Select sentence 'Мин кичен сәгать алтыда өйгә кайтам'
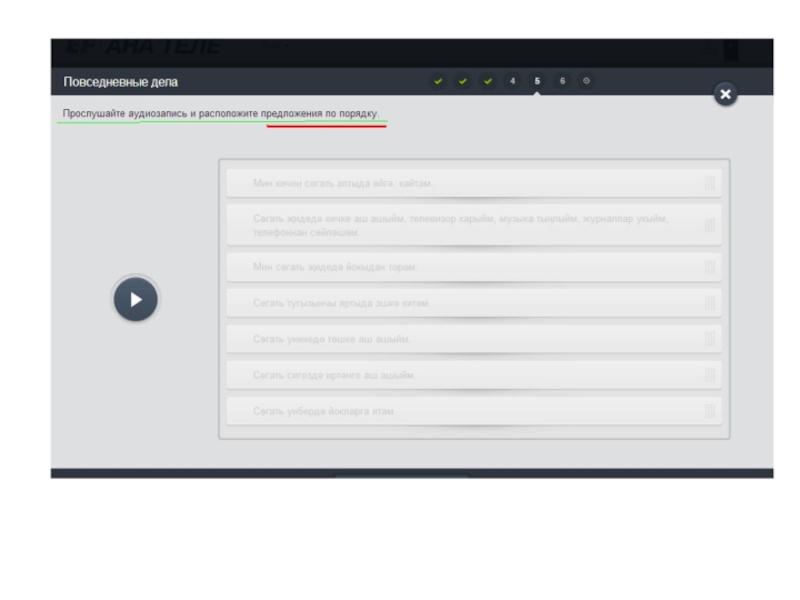Screen dimensions: 800x600 474,183
